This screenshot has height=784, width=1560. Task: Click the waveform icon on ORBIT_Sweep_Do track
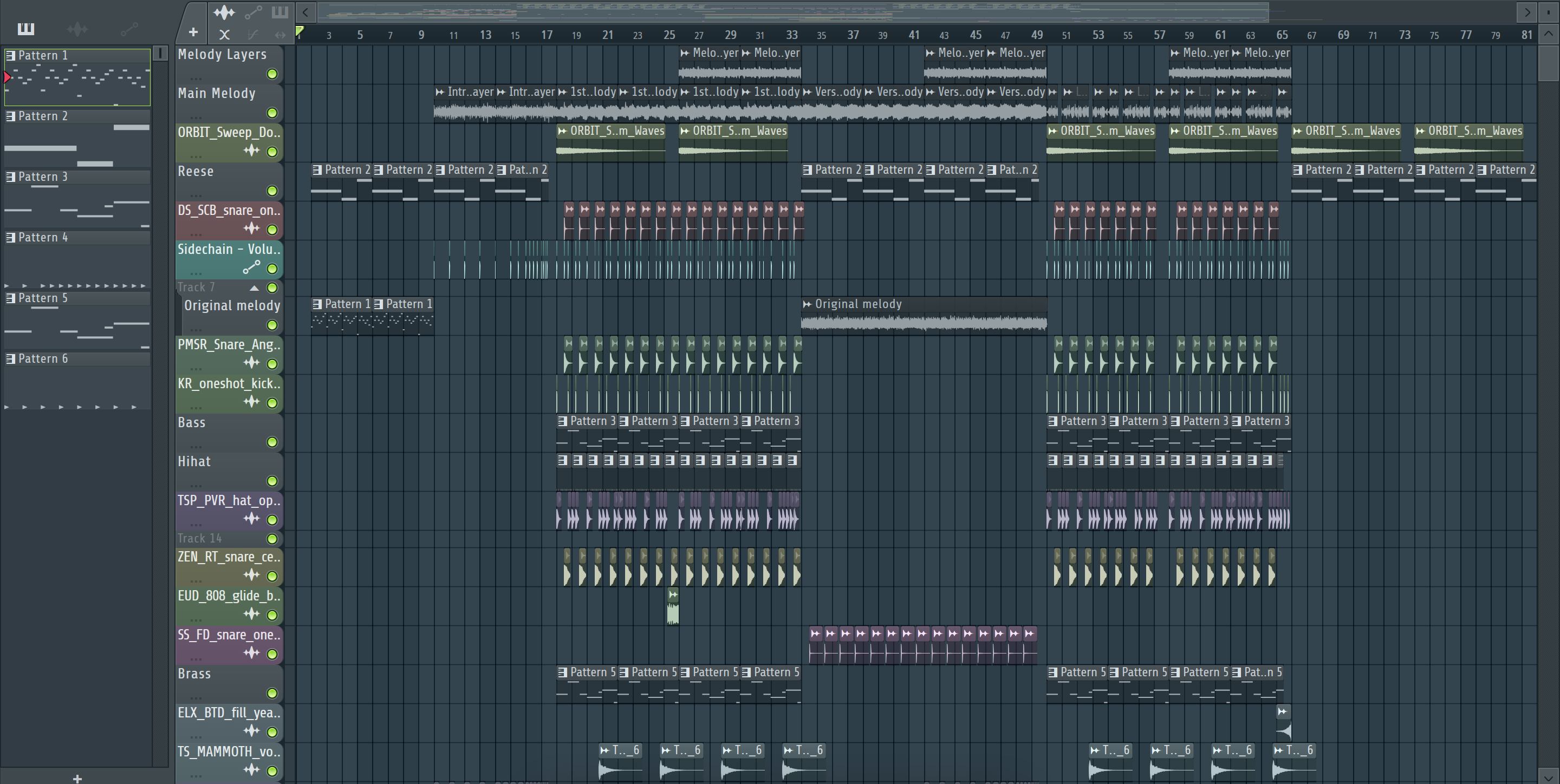251,150
